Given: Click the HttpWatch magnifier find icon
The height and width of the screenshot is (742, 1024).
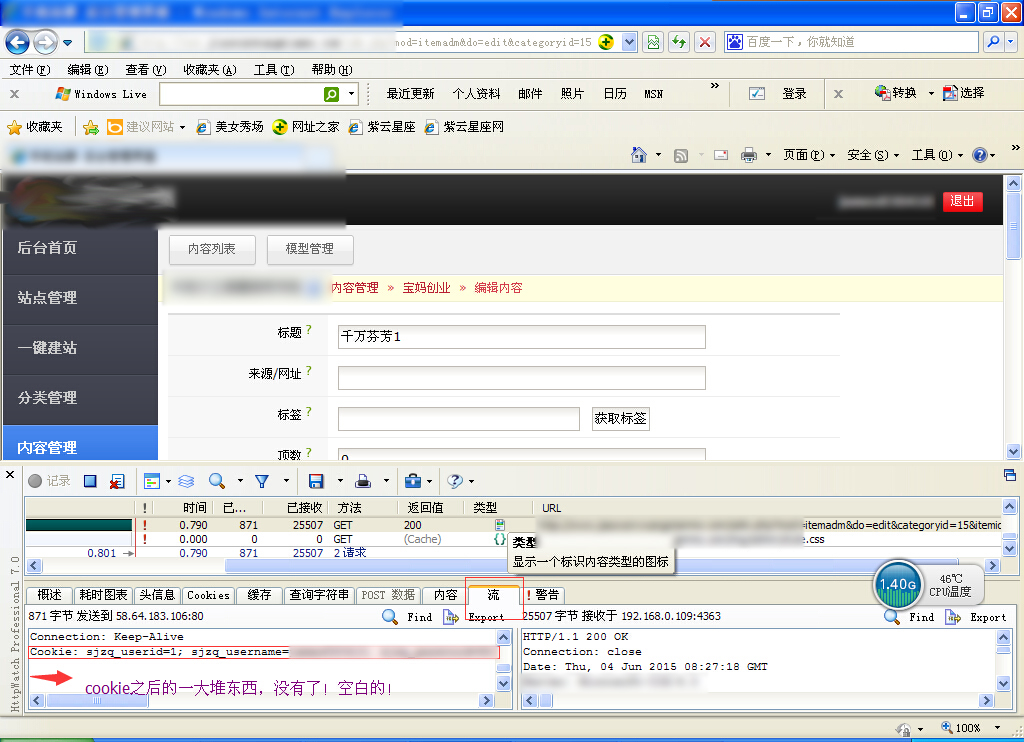Looking at the screenshot, I should [215, 481].
